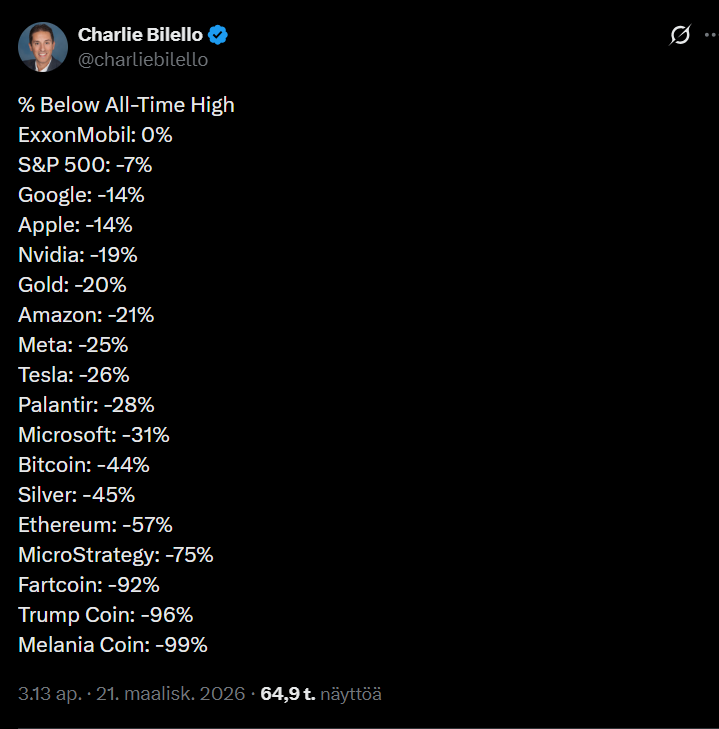Open the @charliebilello handle link
Image resolution: width=719 pixels, height=729 pixels.
(142, 59)
